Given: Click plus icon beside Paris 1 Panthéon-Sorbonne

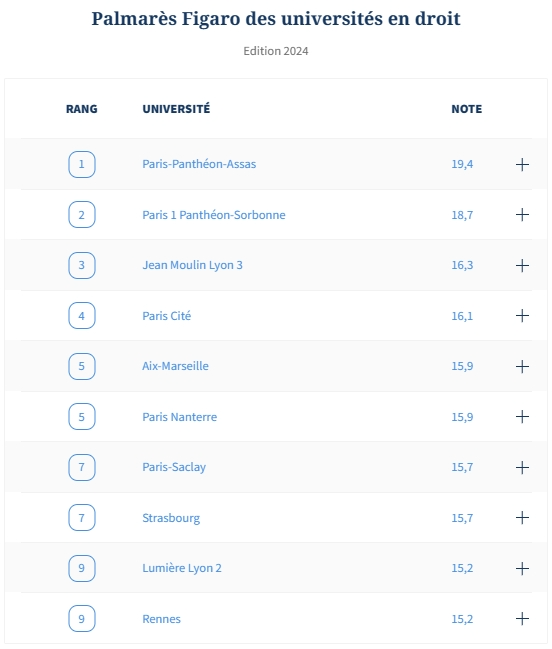Looking at the screenshot, I should point(522,214).
